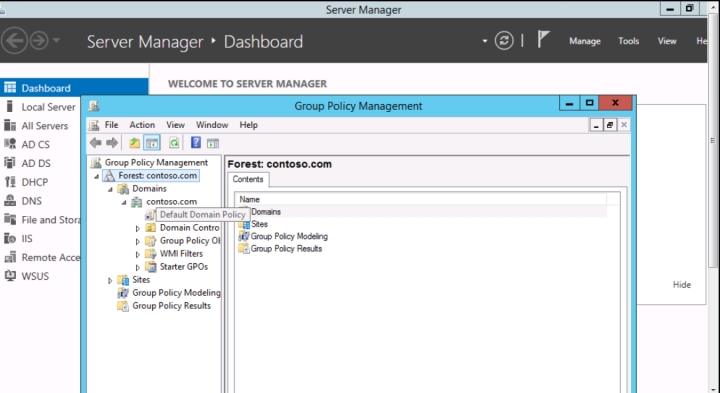Click the Server Manager back arrow
Screen dimensions: 720x393
tap(14, 41)
